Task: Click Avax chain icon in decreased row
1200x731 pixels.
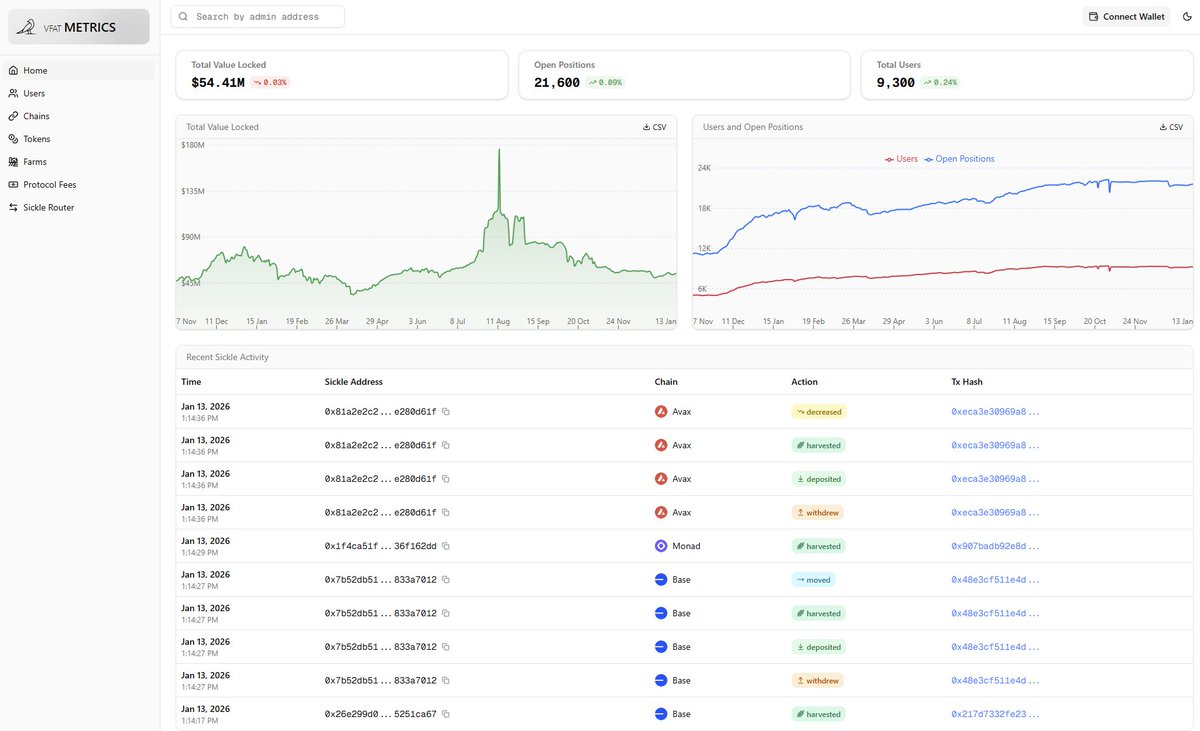Action: click(x=661, y=412)
